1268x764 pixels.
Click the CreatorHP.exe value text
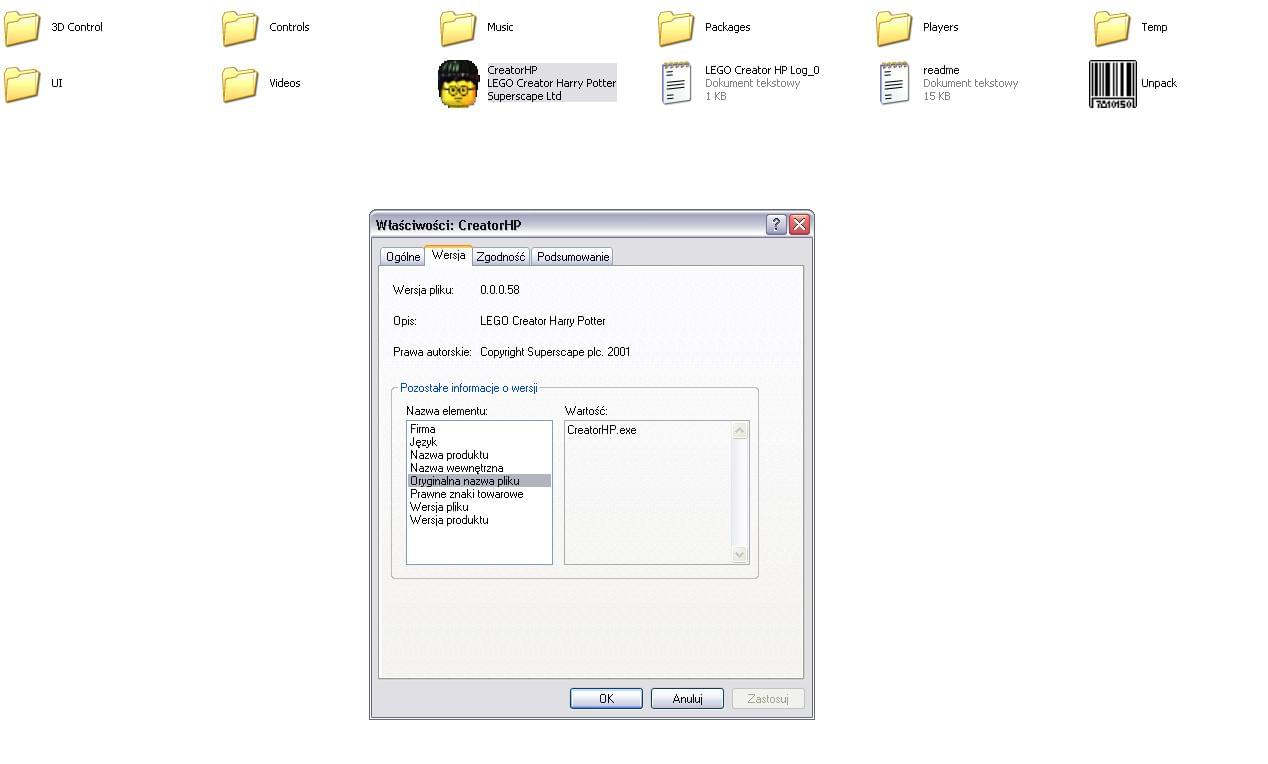coord(601,430)
